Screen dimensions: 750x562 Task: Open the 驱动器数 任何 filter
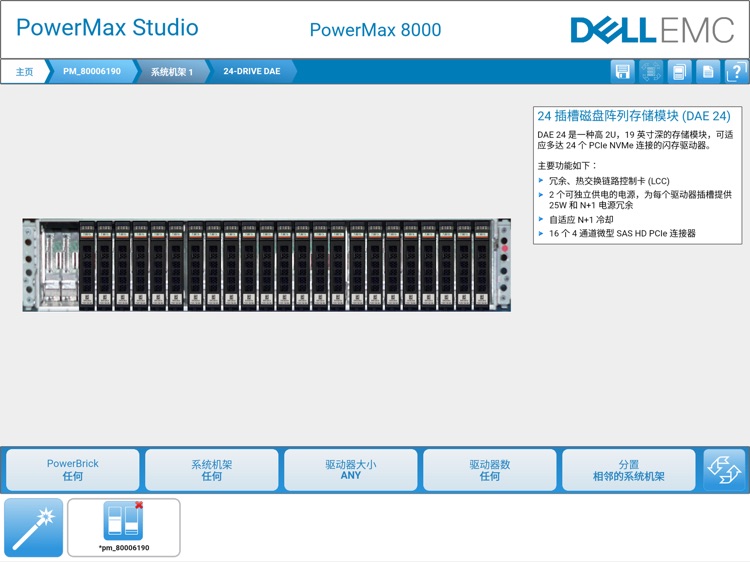(x=489, y=470)
